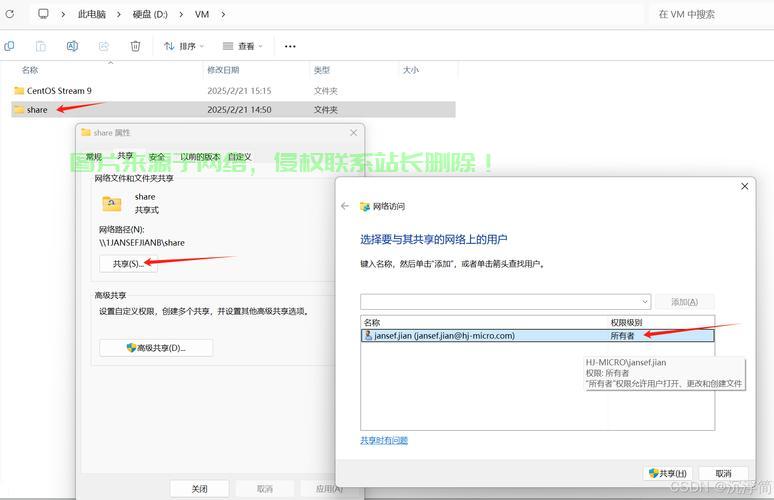
Task: Click Date modified column header
Action: [223, 70]
